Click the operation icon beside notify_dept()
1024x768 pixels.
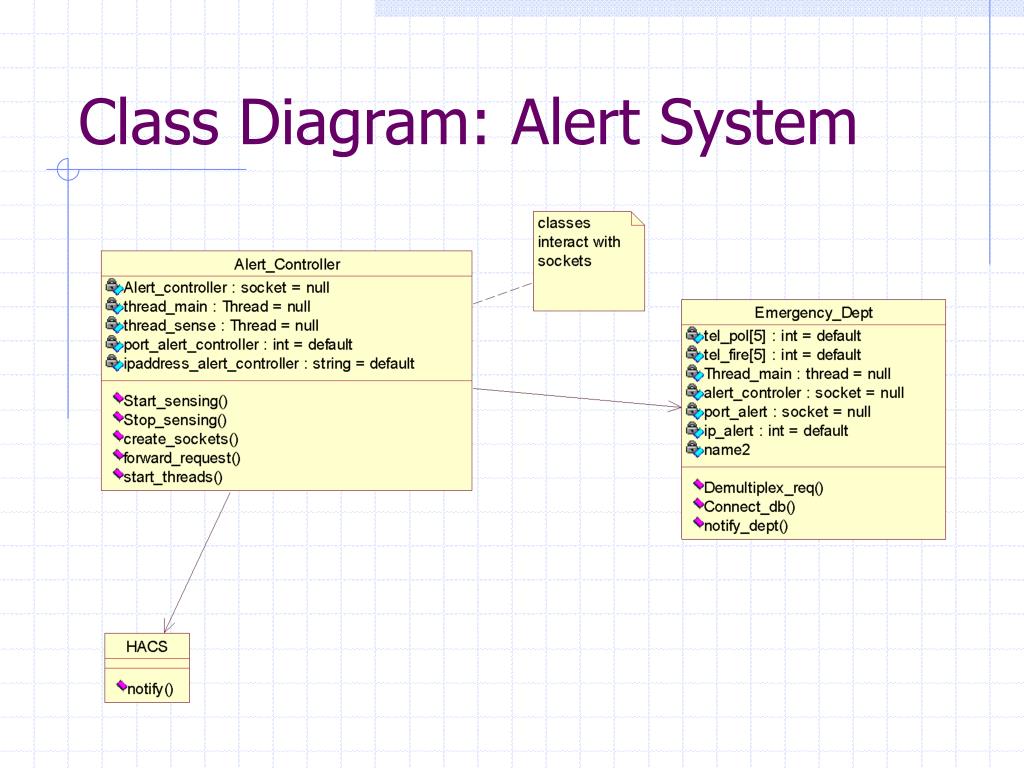699,522
